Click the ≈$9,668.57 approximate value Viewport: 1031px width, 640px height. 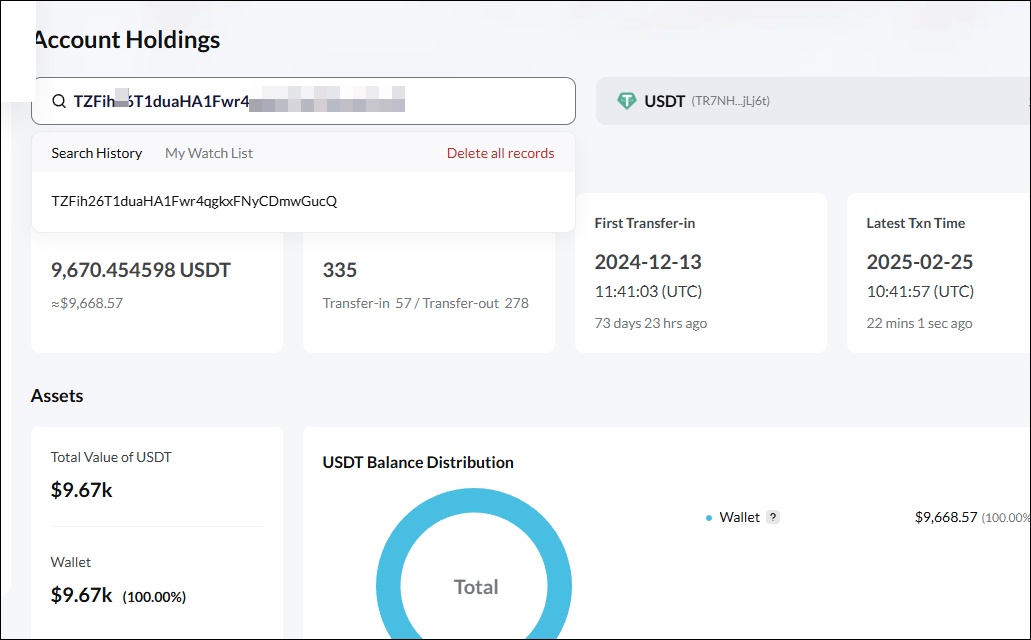[x=87, y=303]
